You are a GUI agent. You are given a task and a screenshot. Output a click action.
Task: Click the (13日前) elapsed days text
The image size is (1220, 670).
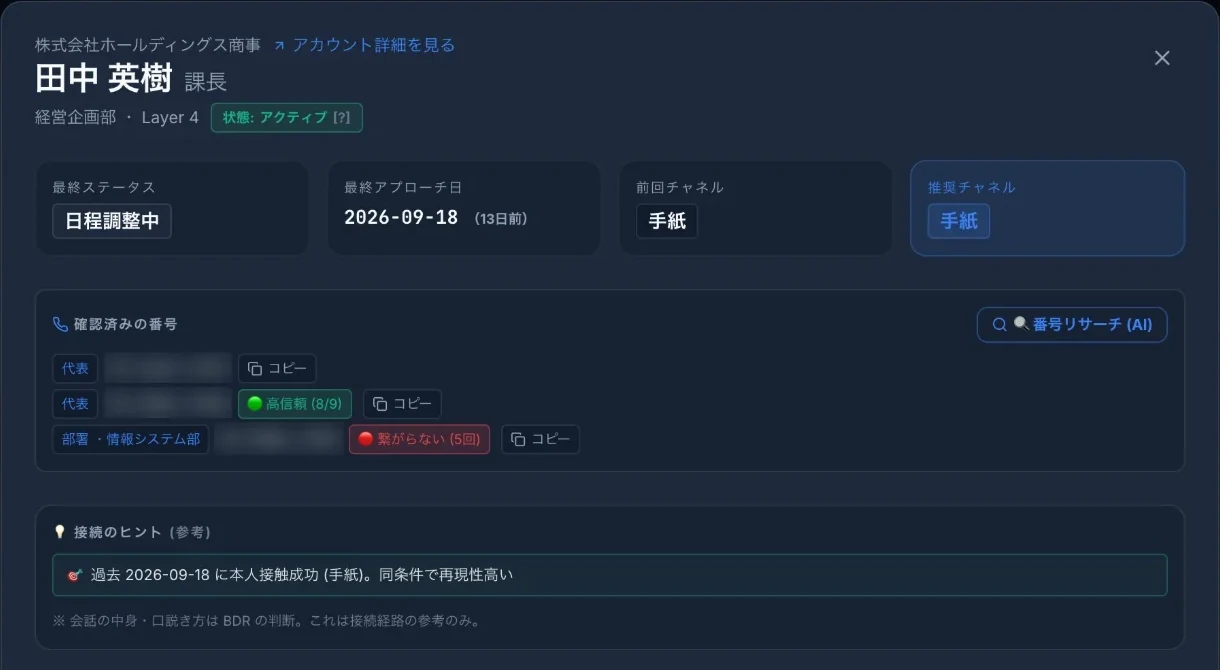(501, 218)
